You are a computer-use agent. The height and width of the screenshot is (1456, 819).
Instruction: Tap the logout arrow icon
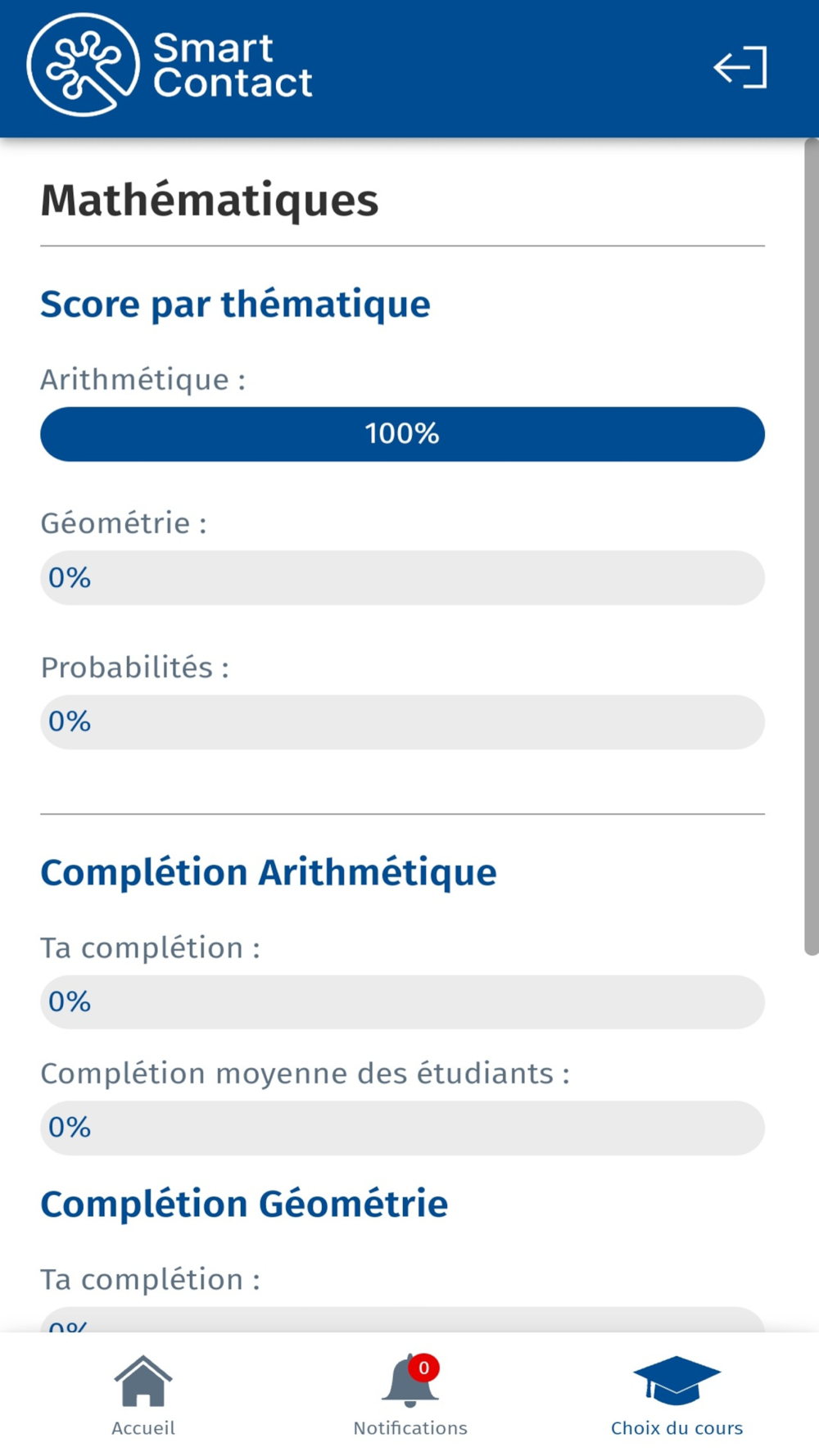740,67
